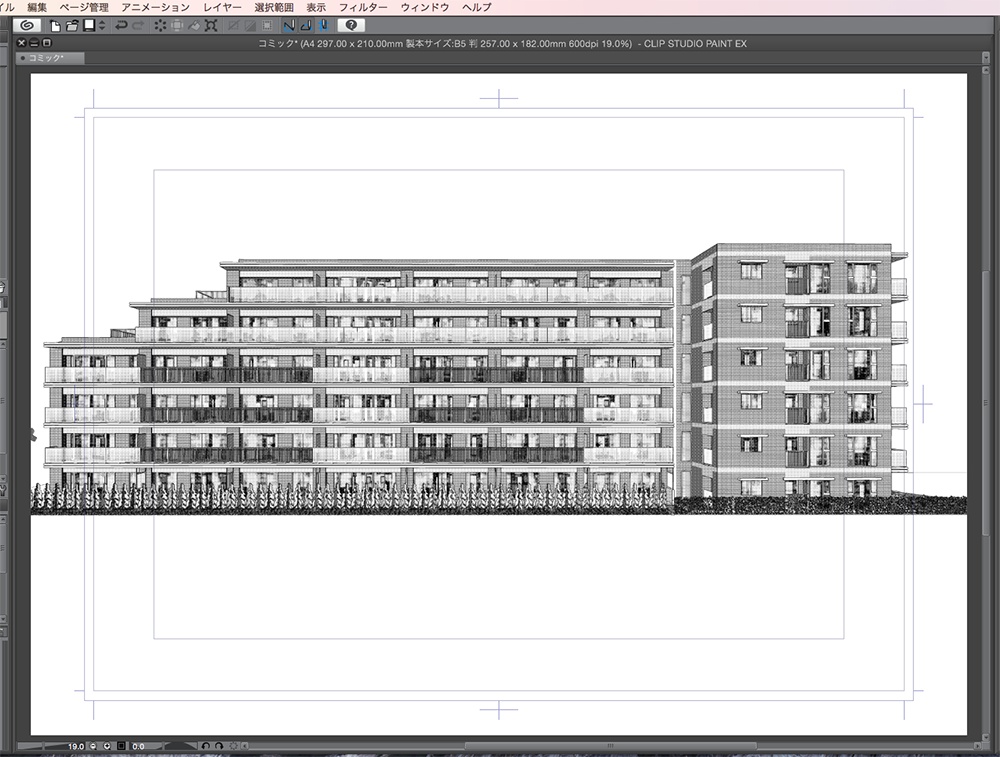The height and width of the screenshot is (757, 1000).
Task: Open the フィルター menu
Action: [363, 7]
